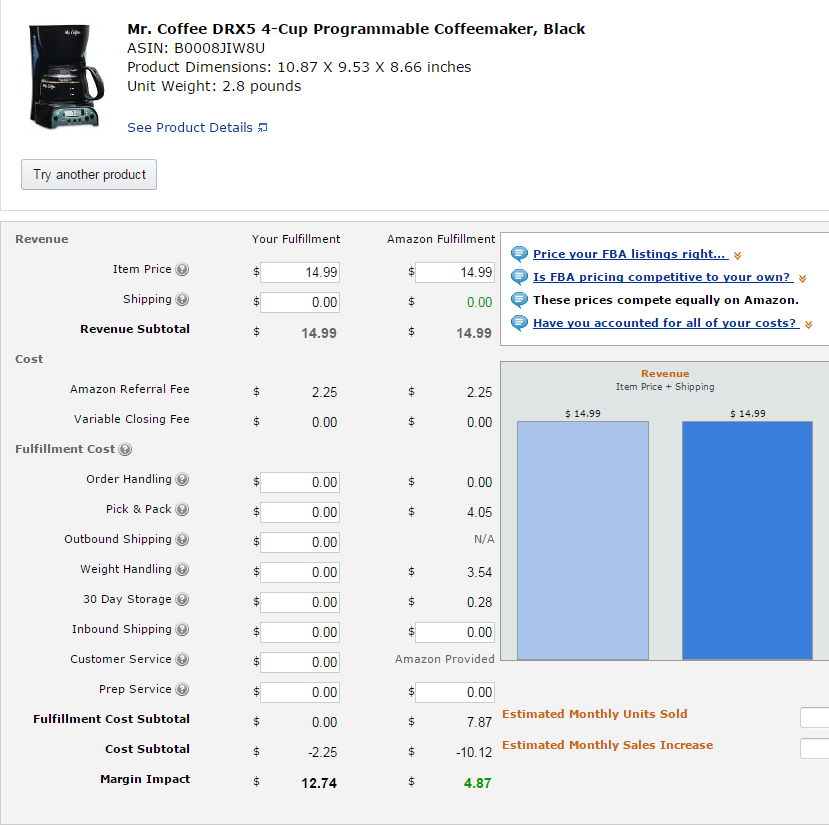Click light blue Your Fulfillment revenue bar
This screenshot has width=829, height=825.
click(x=583, y=540)
